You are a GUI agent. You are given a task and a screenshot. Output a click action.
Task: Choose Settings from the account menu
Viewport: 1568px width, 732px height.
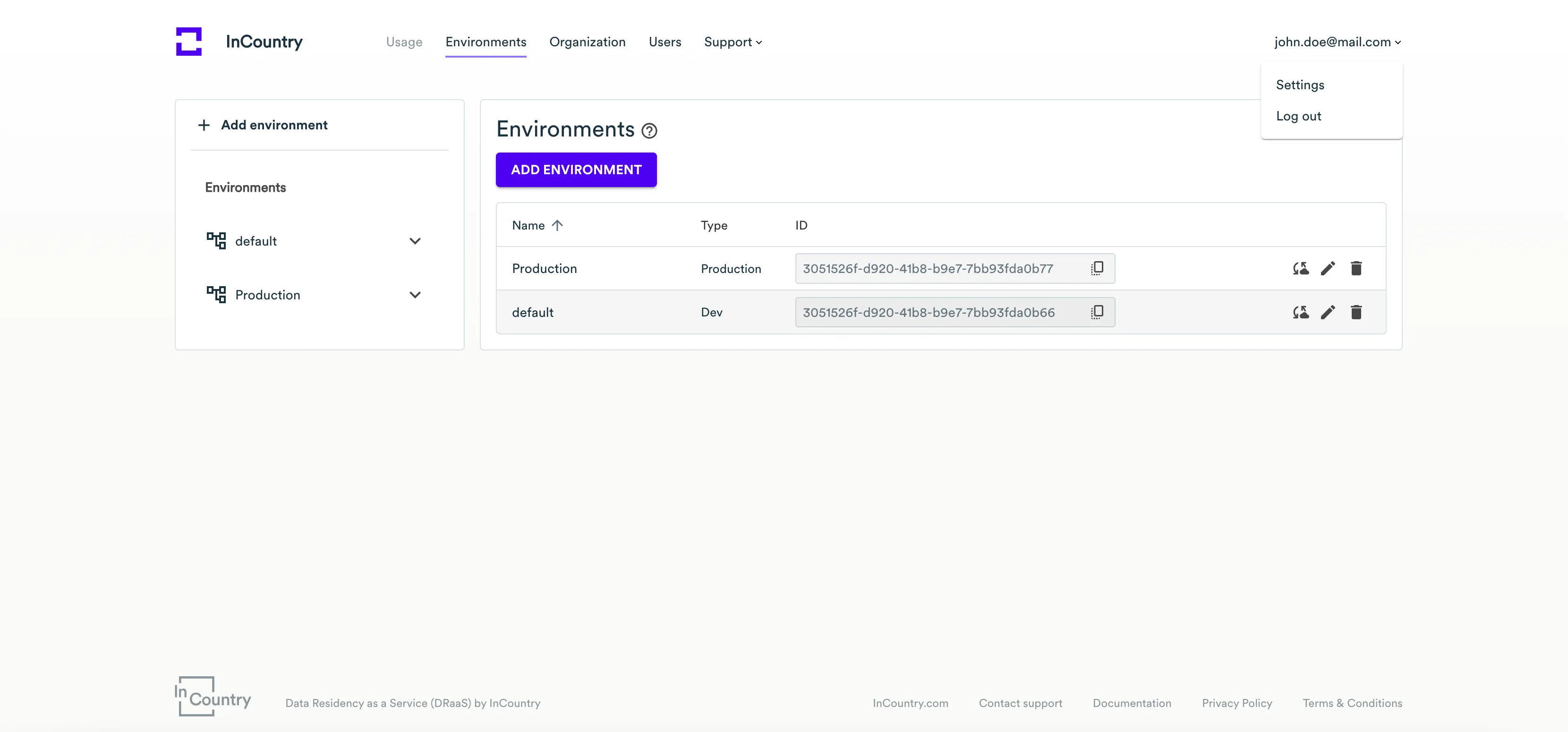point(1300,85)
